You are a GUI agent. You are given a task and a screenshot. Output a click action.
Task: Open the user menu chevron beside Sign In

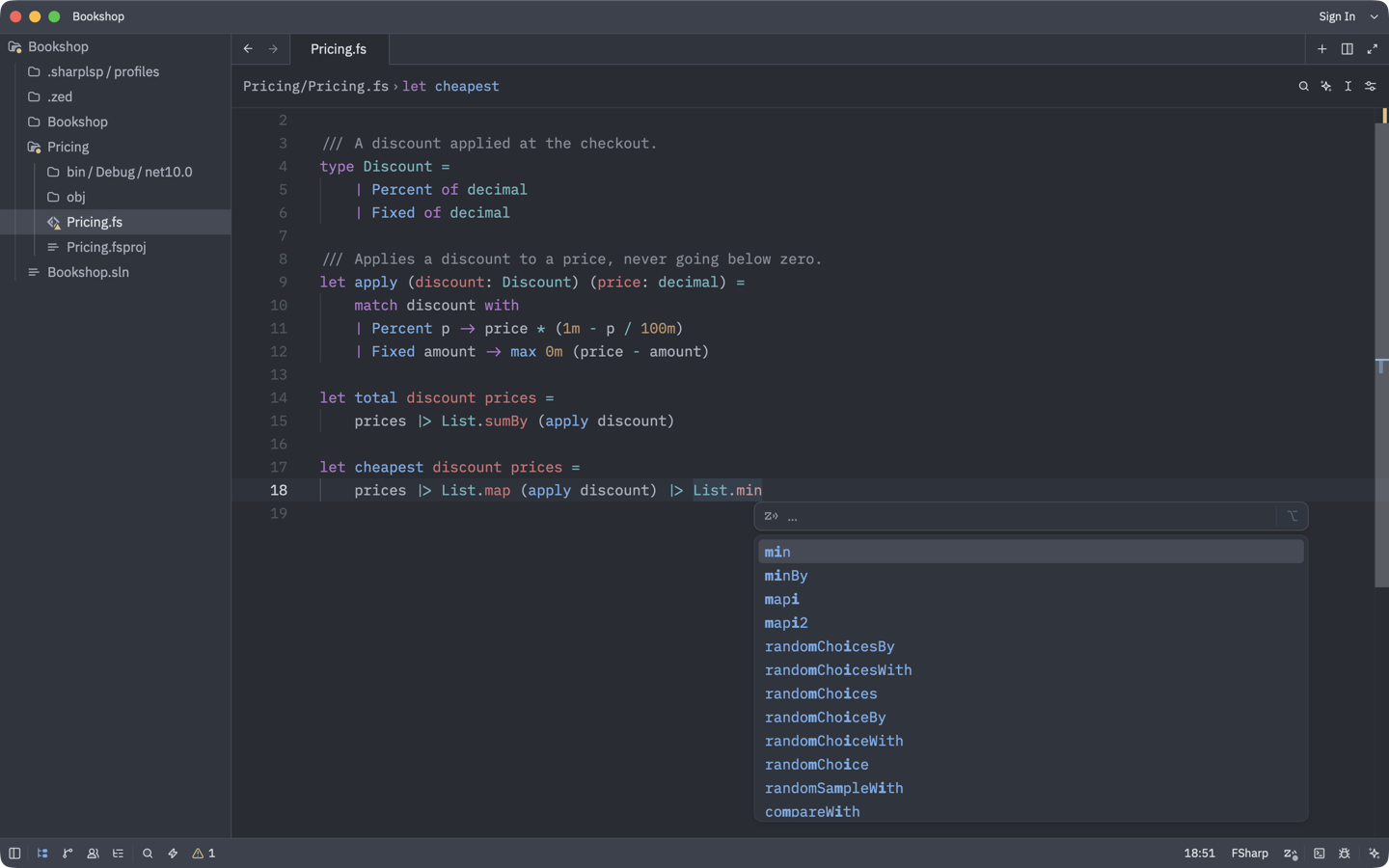pyautogui.click(x=1374, y=16)
